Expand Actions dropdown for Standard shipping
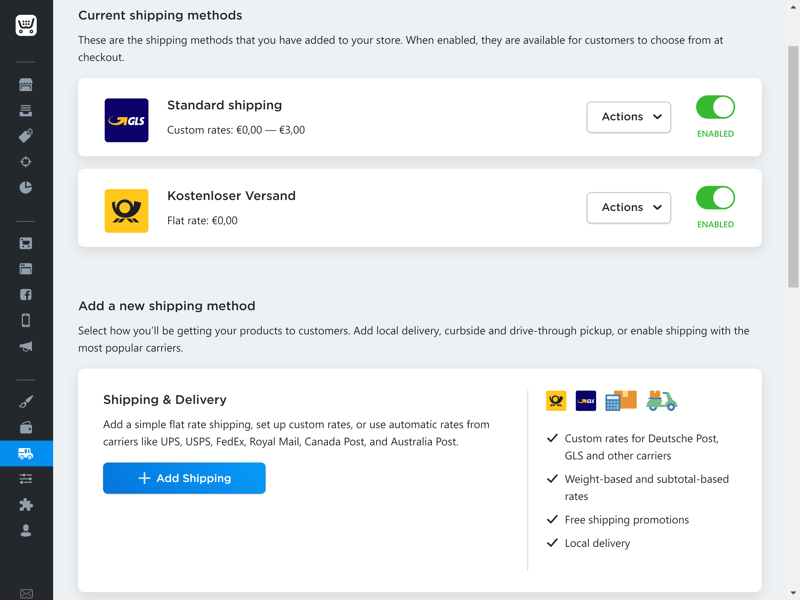The image size is (800, 600). coord(628,117)
